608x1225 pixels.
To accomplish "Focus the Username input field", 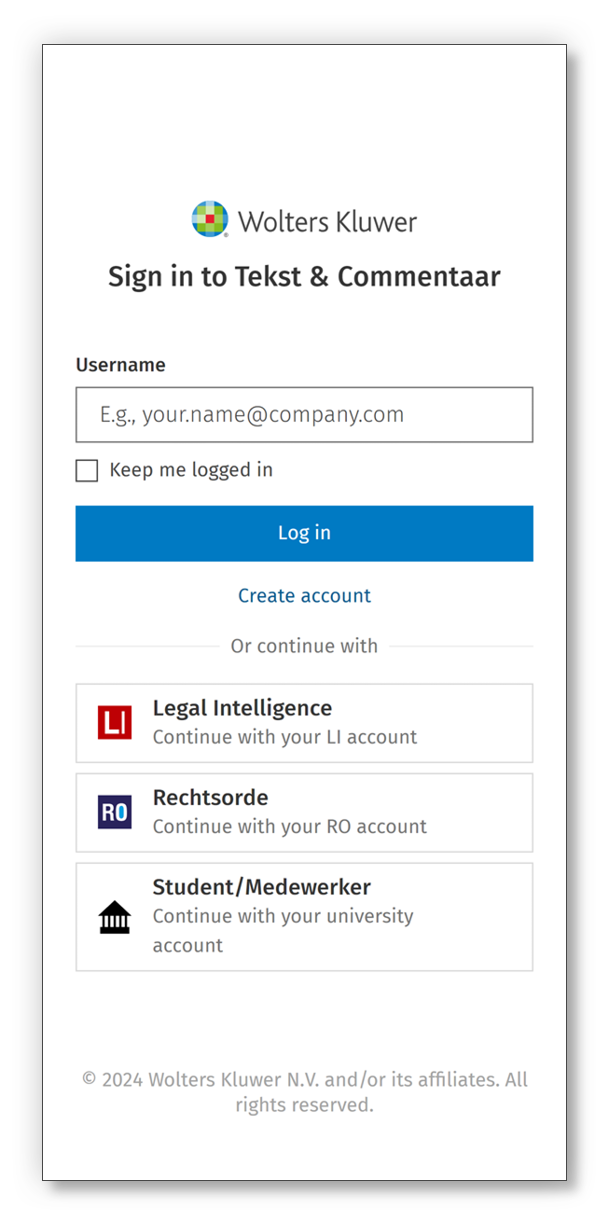I will point(304,415).
